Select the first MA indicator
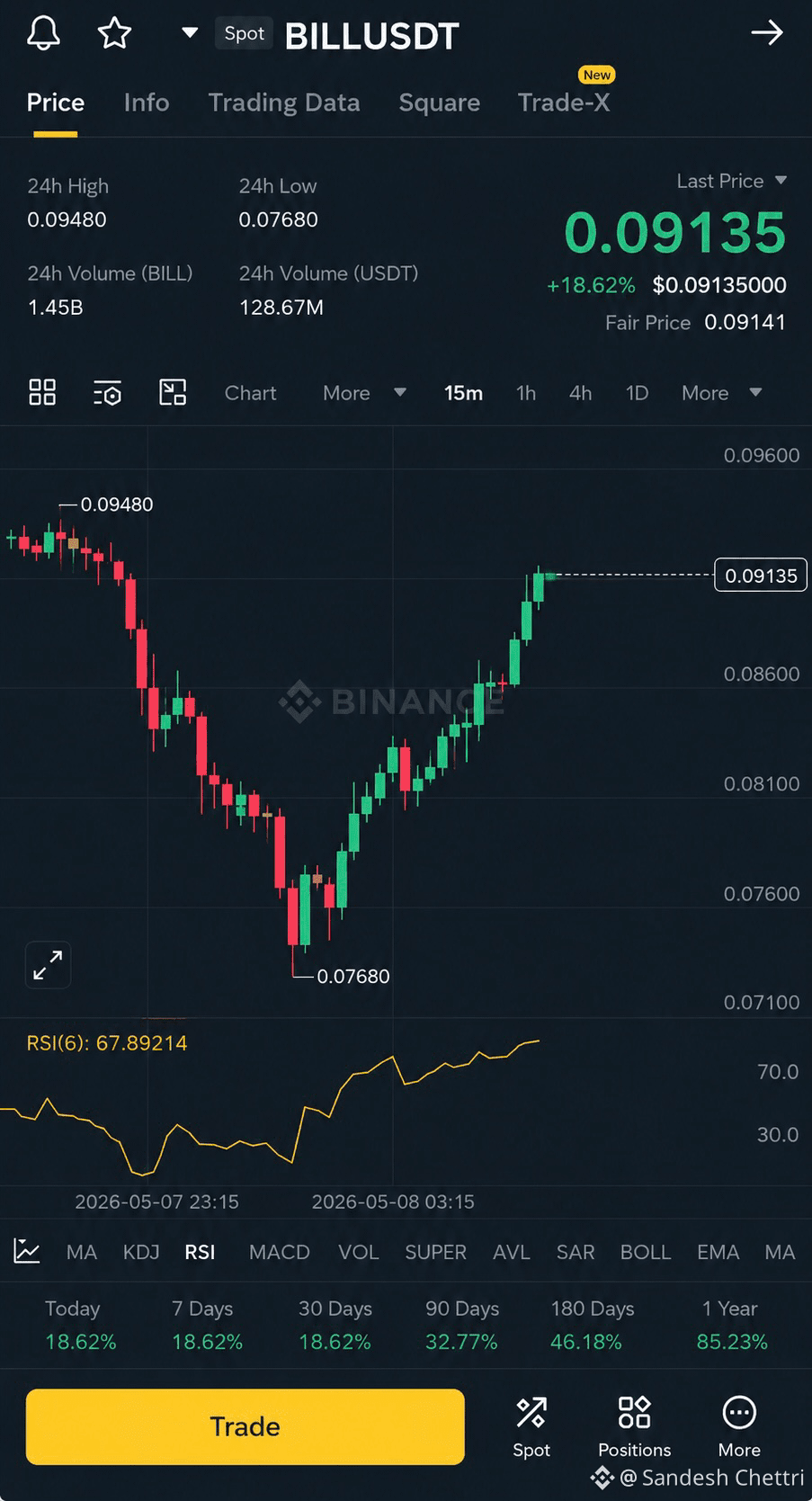Screen dimensions: 812x1501 coord(81,1252)
